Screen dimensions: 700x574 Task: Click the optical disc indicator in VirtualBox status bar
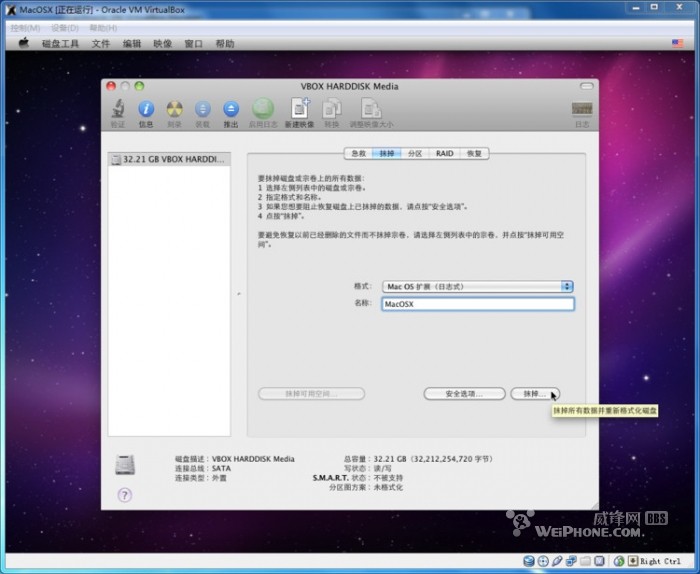click(543, 561)
